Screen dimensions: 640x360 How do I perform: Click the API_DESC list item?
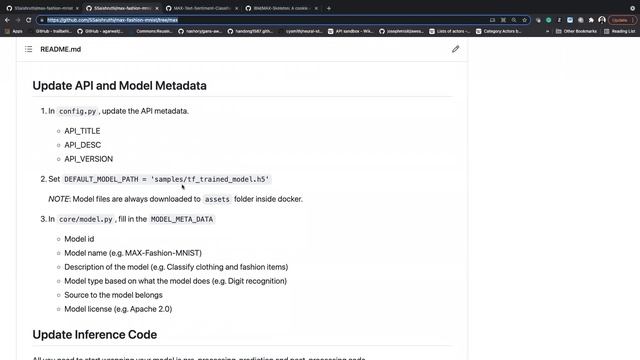coord(82,145)
